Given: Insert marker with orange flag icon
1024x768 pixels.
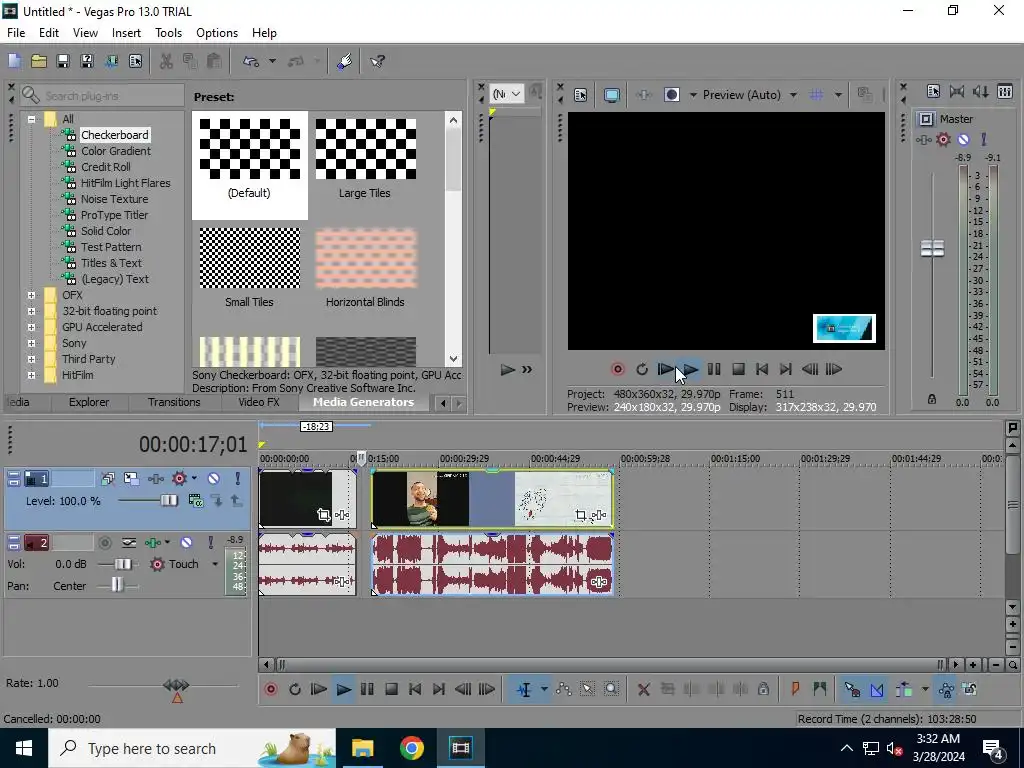Looking at the screenshot, I should (x=795, y=690).
